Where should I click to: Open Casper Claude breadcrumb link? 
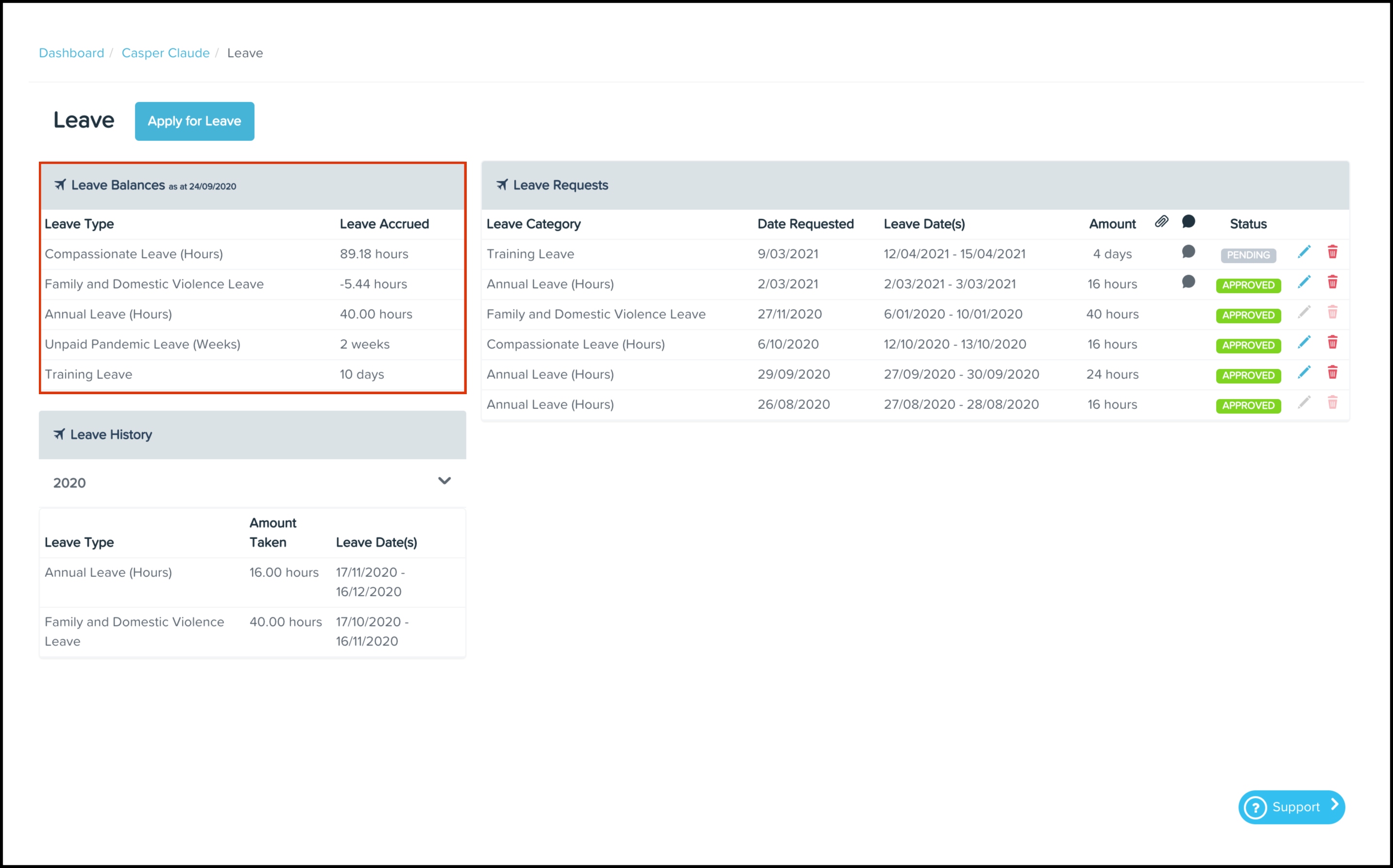(x=165, y=53)
